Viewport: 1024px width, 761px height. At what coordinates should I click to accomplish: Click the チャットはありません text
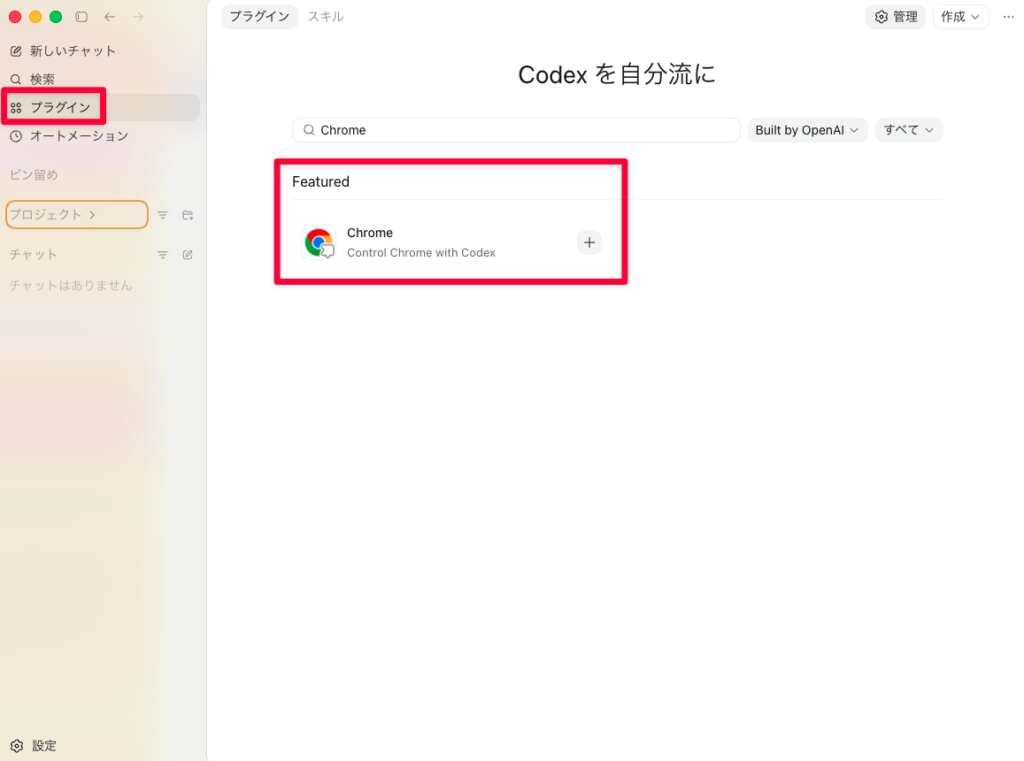(x=71, y=285)
